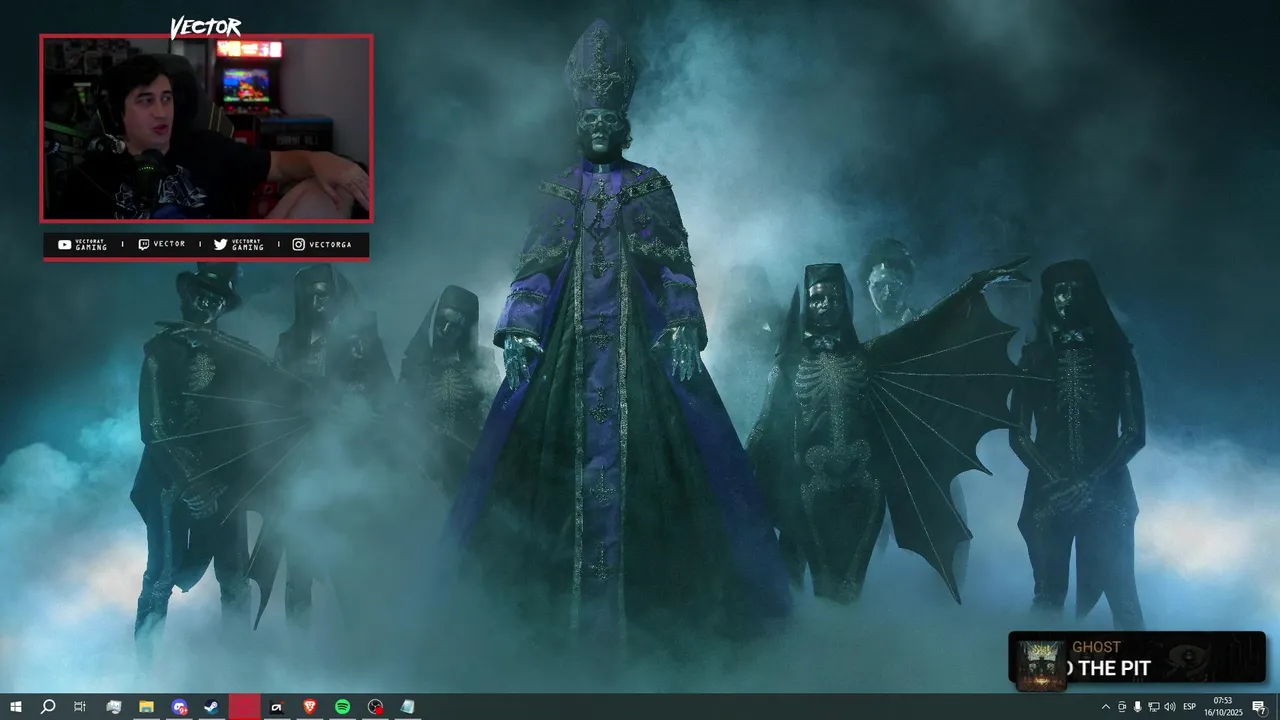Viewport: 1280px width, 720px height.
Task: Open Task View in the taskbar
Action: point(80,707)
